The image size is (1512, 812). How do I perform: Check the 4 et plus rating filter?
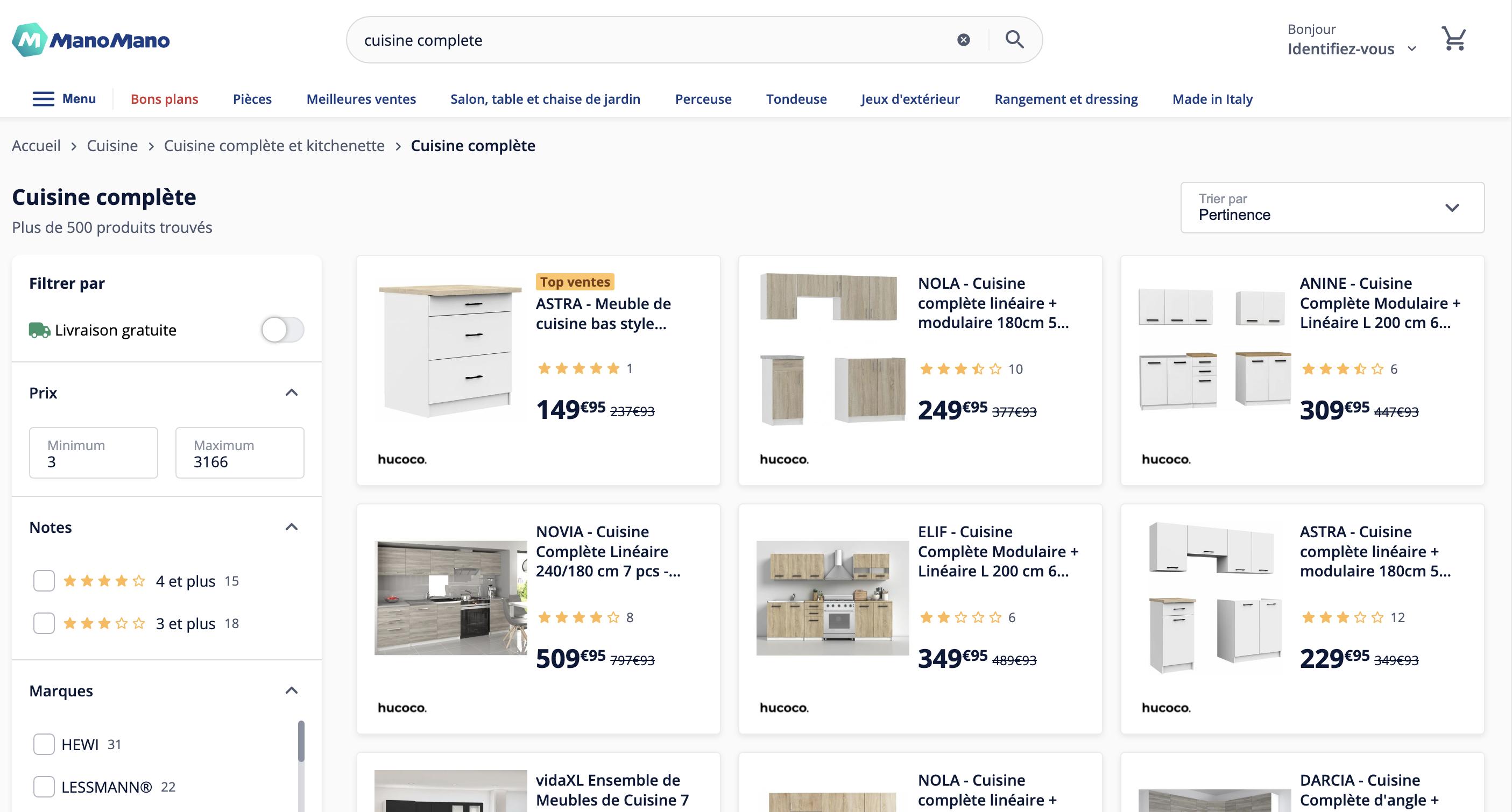(x=44, y=581)
